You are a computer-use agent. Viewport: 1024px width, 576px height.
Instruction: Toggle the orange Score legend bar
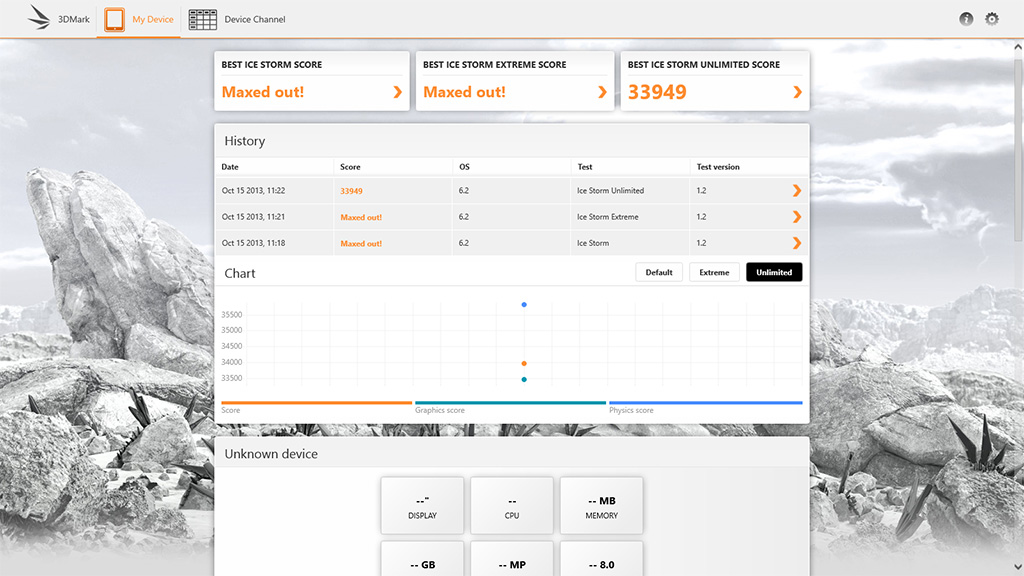(316, 403)
